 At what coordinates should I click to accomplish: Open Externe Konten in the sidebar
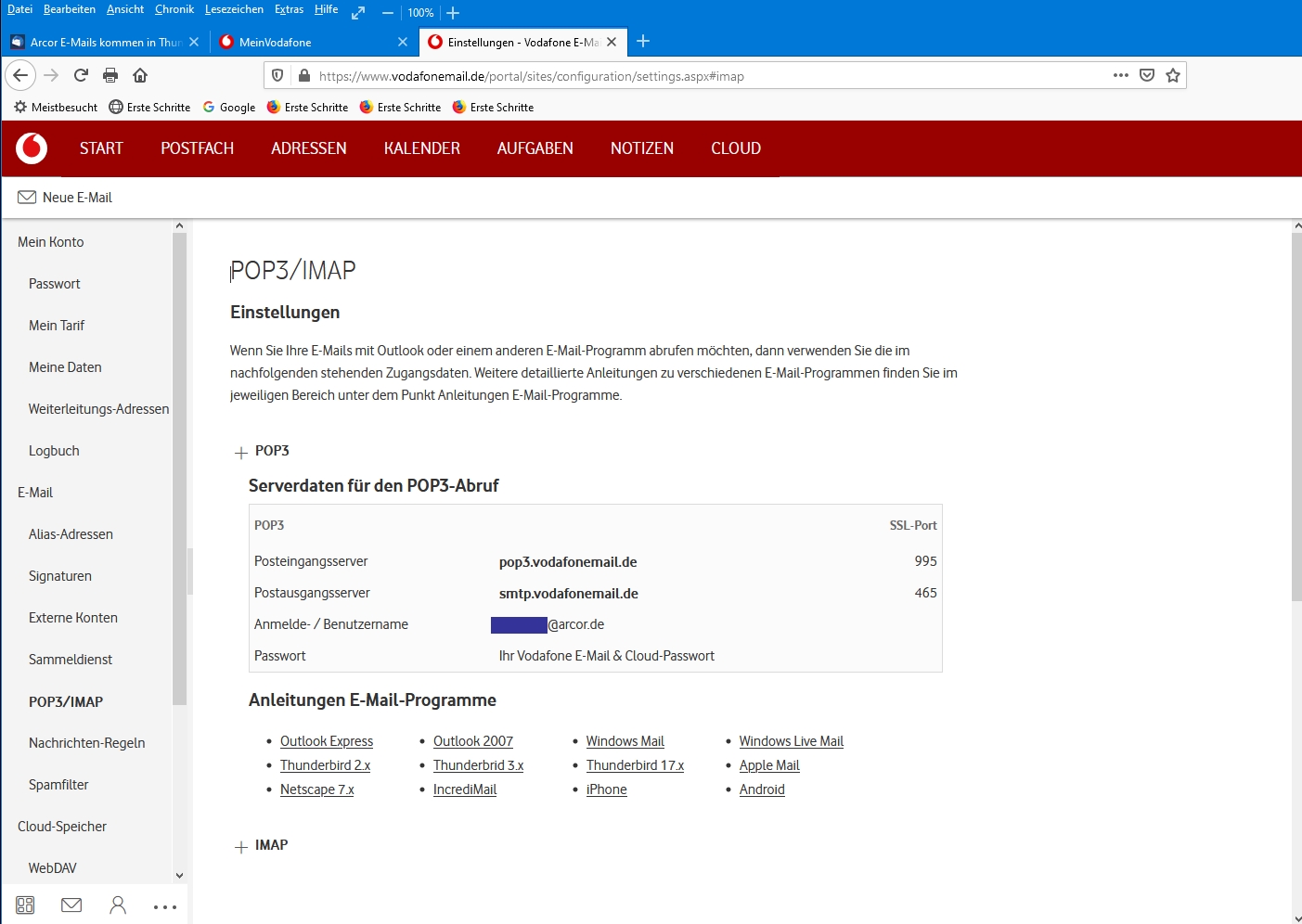73,618
